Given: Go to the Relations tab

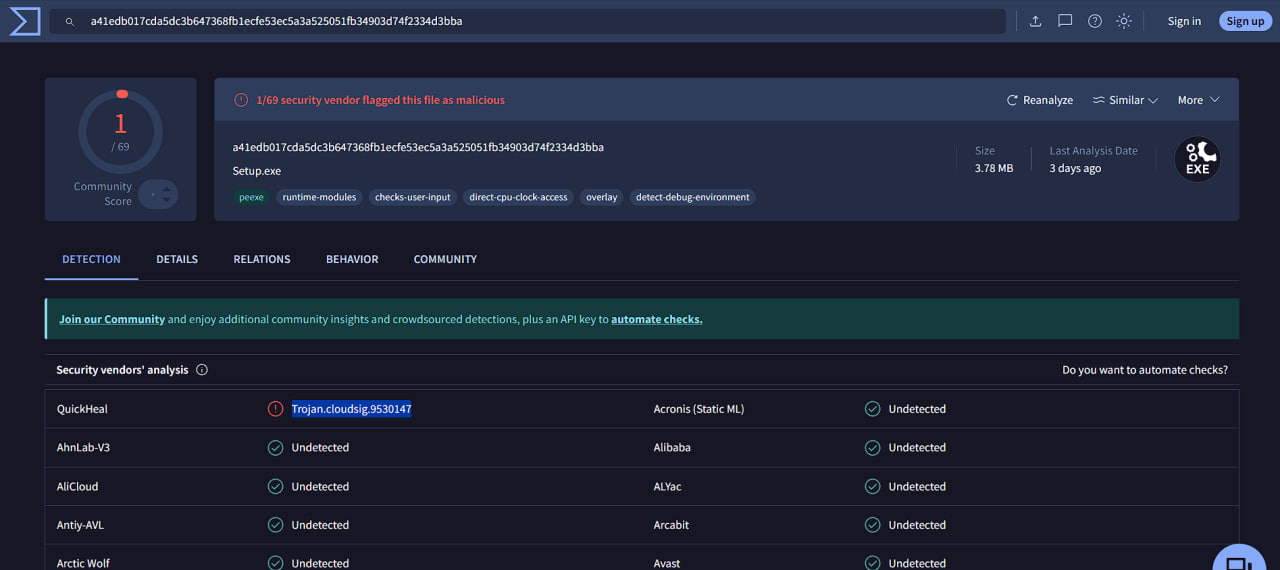Looking at the screenshot, I should 262,259.
